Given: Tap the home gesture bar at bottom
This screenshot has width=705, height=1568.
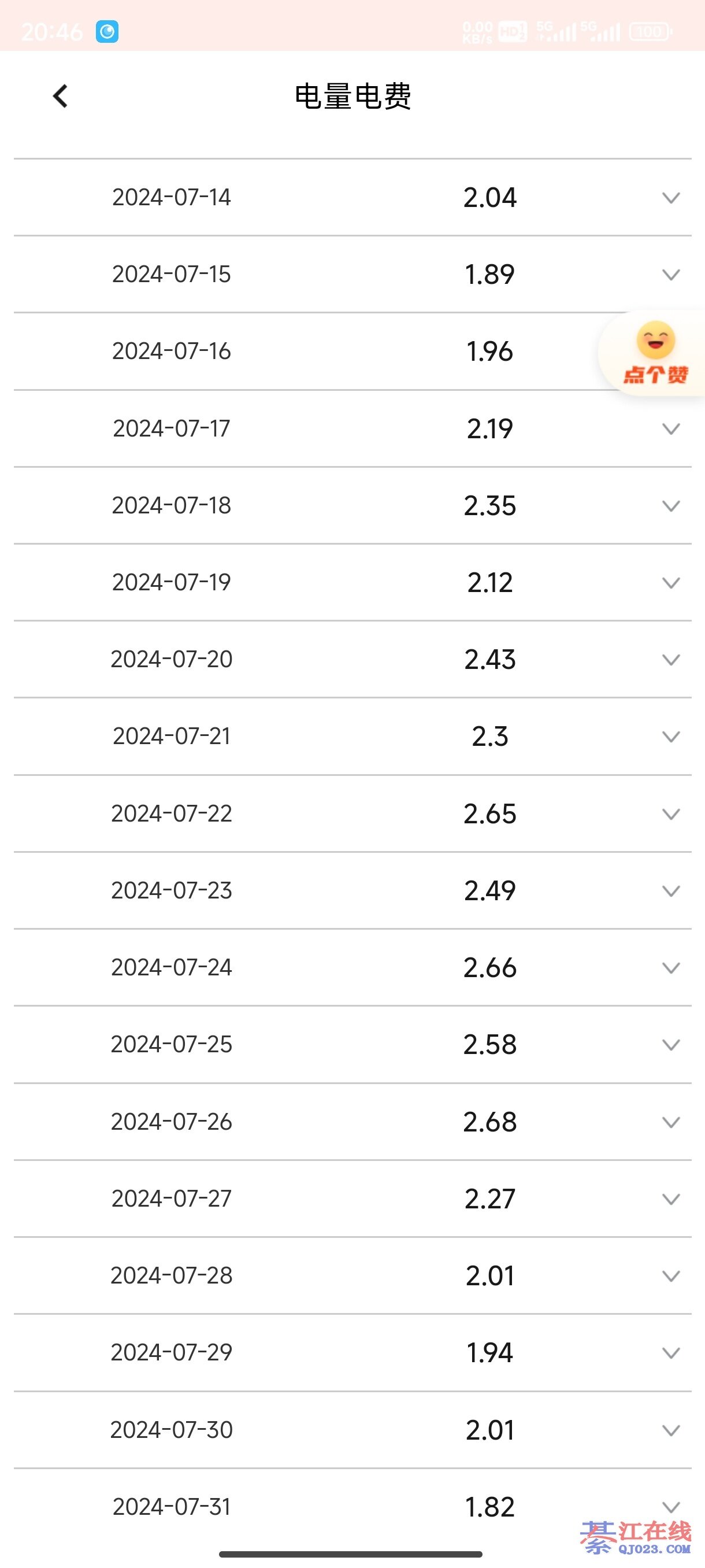Looking at the screenshot, I should [351, 1554].
